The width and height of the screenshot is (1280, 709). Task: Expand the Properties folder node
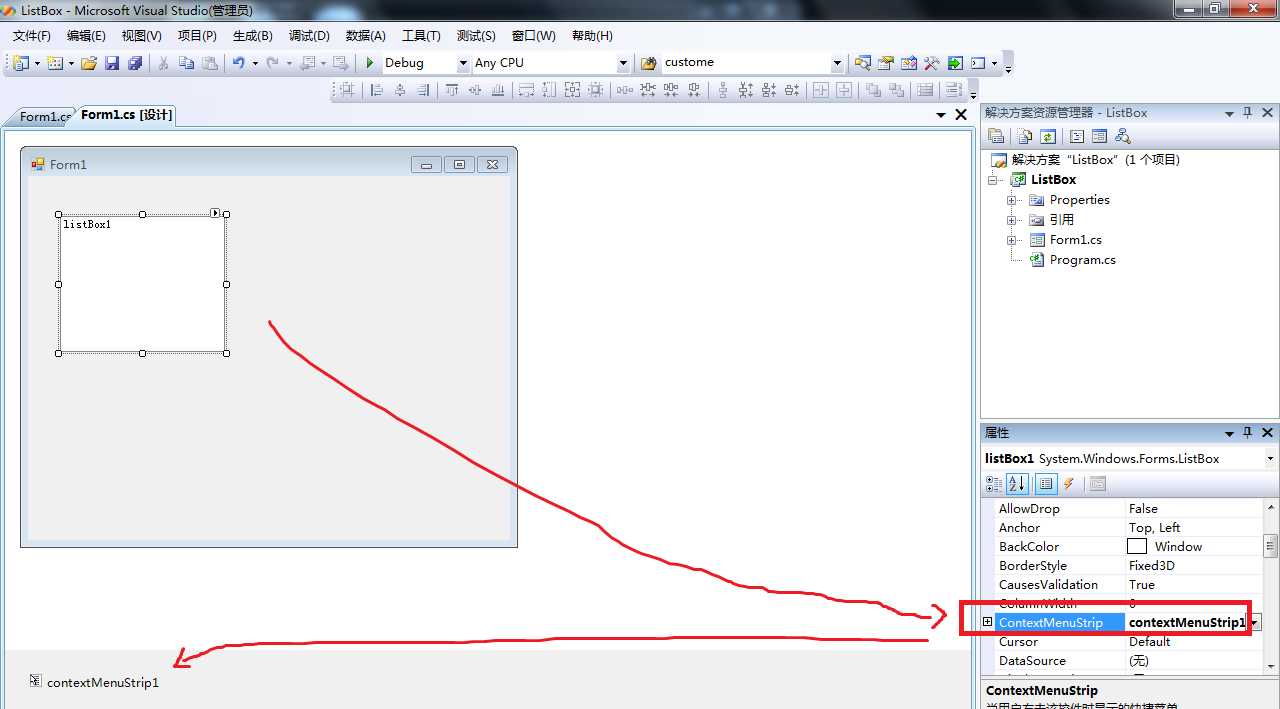click(x=1012, y=200)
